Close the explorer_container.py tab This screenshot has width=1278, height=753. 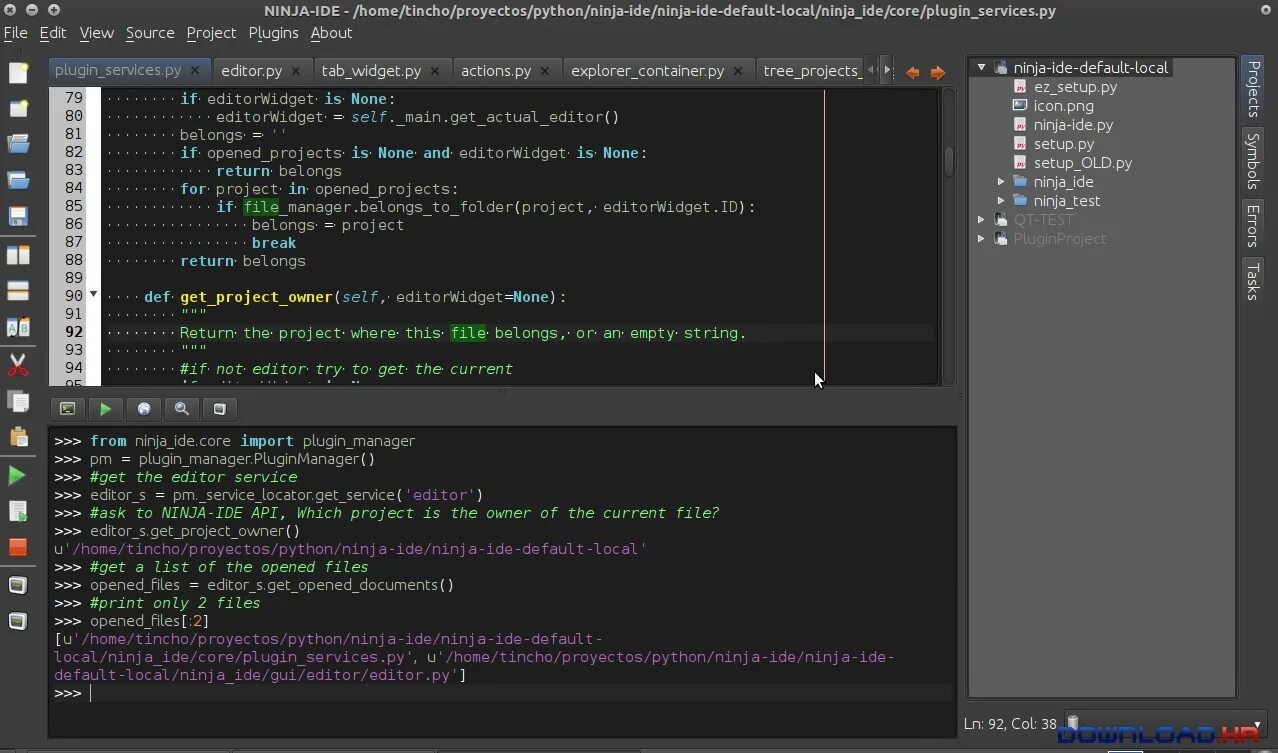[x=739, y=71]
